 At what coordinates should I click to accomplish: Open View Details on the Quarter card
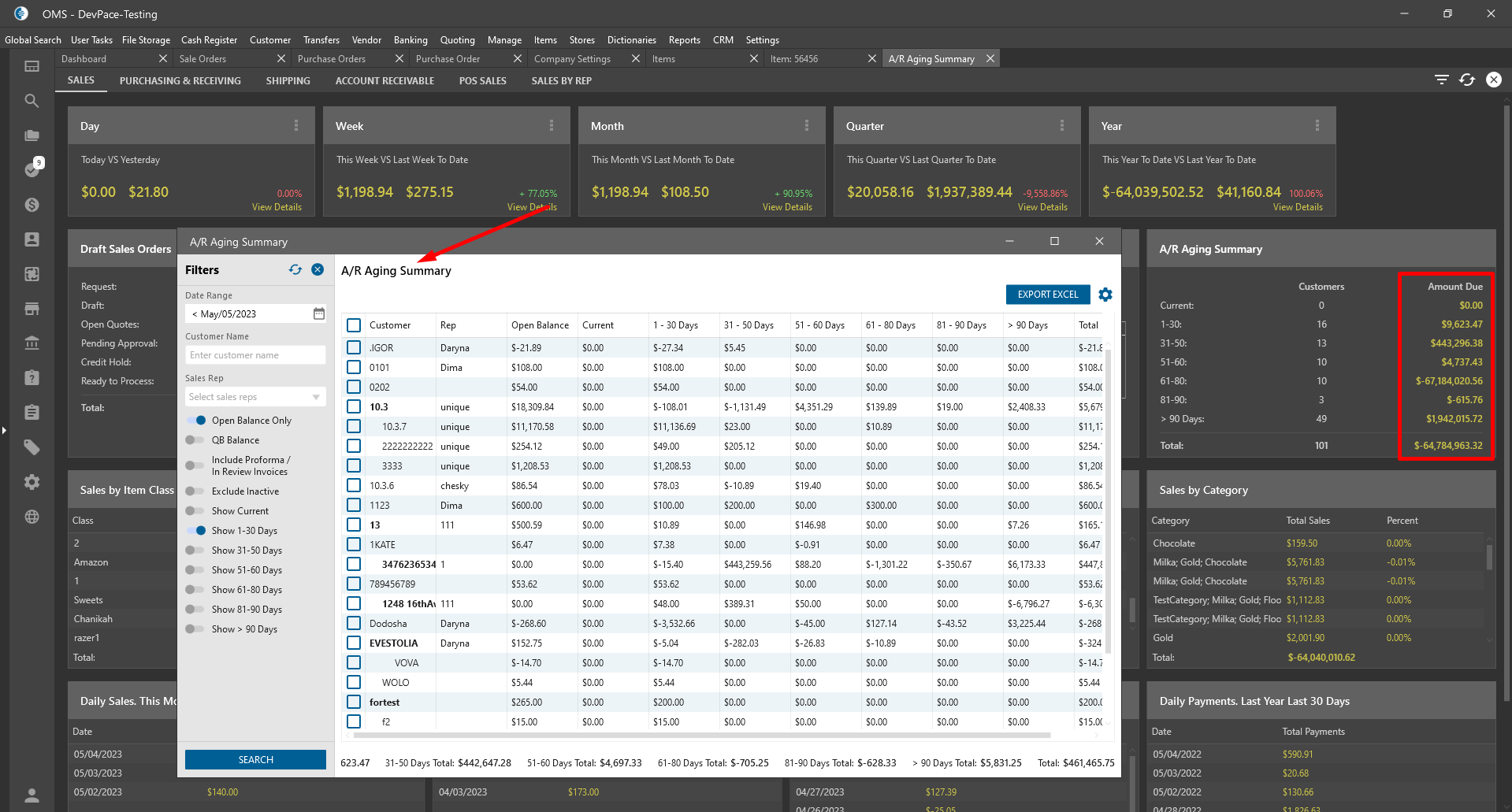point(1042,207)
